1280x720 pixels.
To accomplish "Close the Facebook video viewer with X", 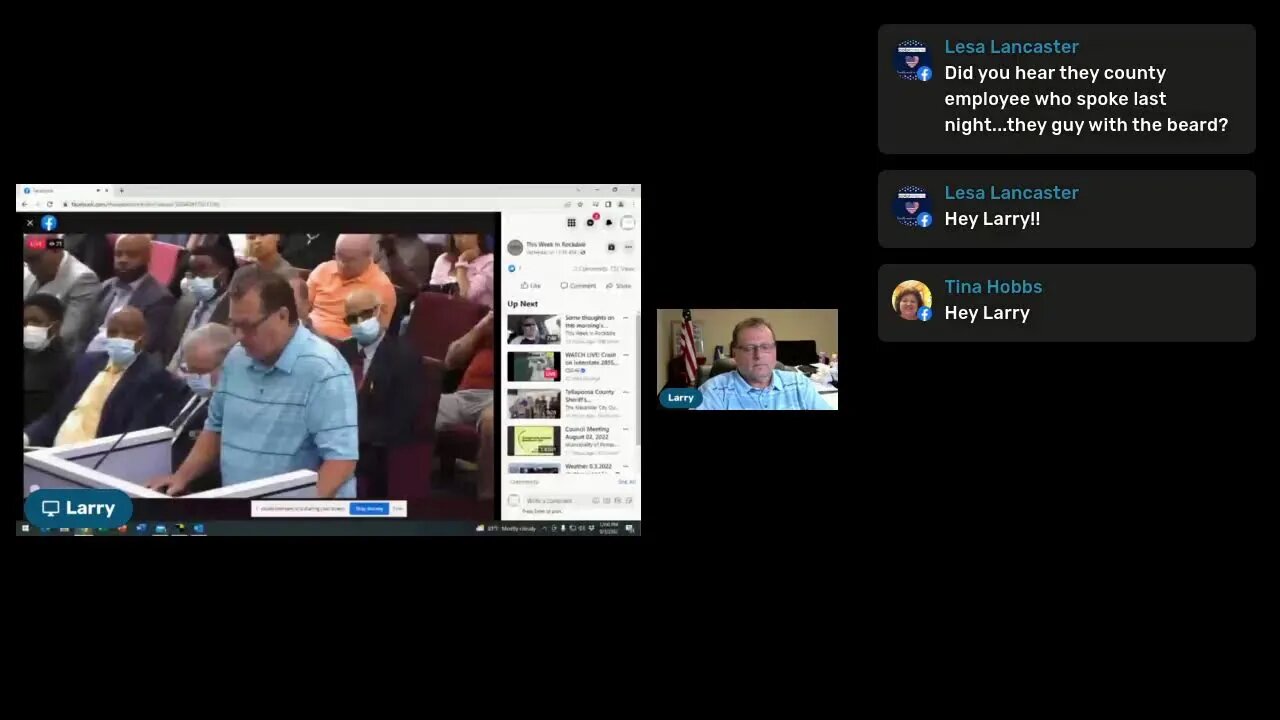I will 30,223.
